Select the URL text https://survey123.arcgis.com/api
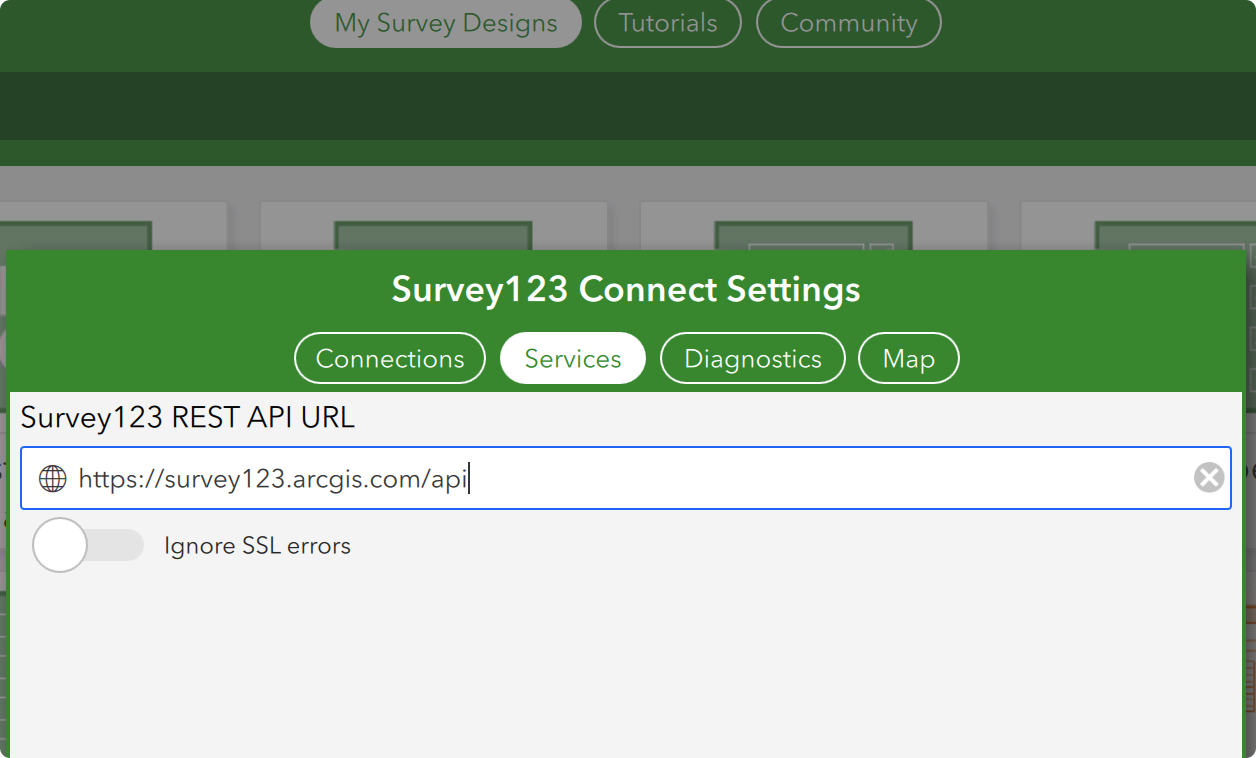This screenshot has width=1256, height=758. [275, 478]
